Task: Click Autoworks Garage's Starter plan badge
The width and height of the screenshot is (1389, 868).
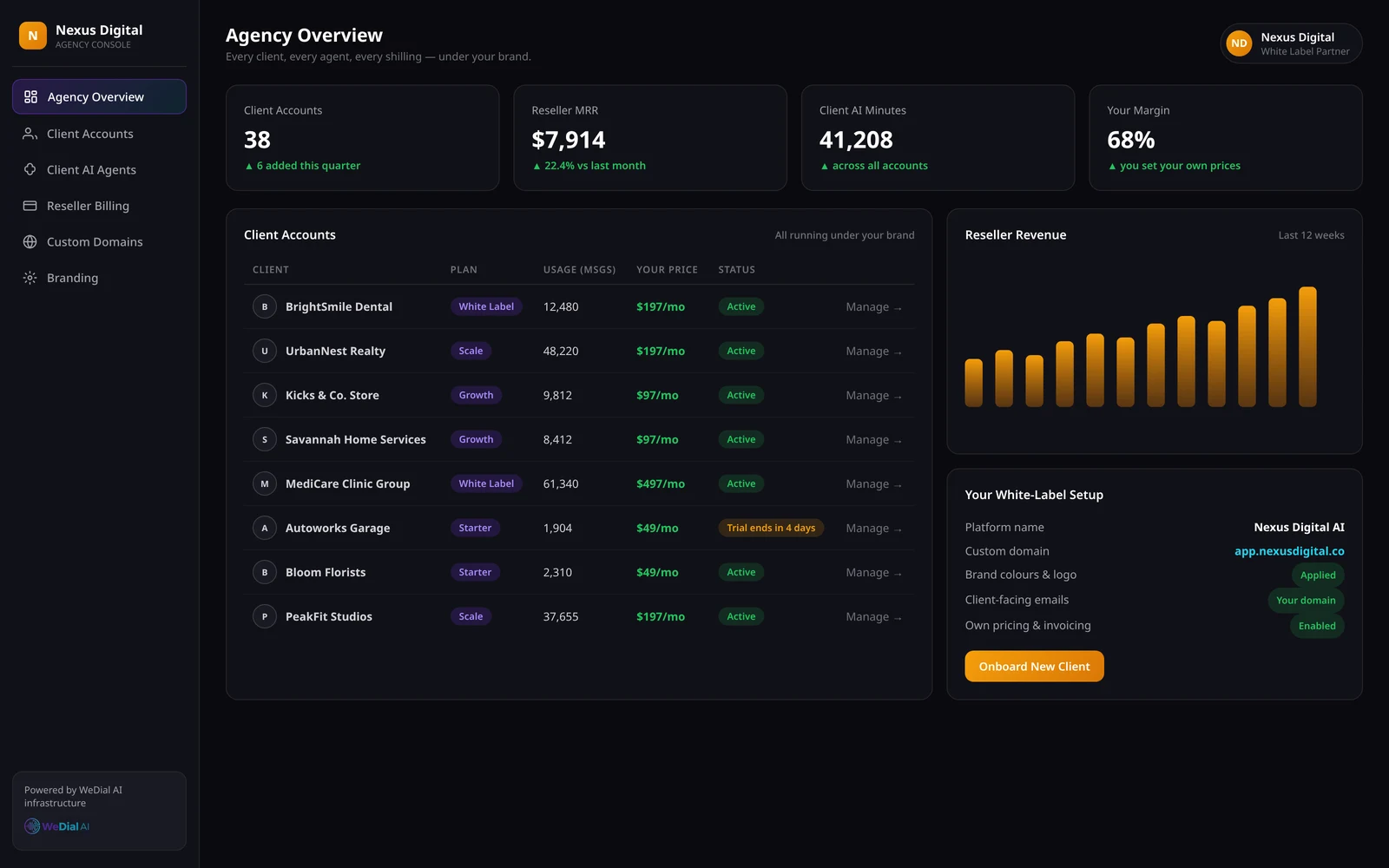Action: click(475, 528)
